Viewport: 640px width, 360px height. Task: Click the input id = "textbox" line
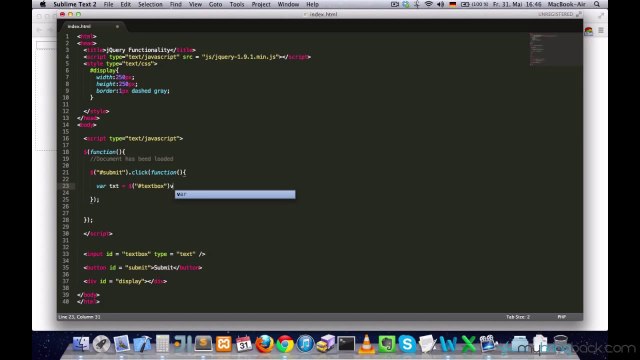(x=144, y=254)
